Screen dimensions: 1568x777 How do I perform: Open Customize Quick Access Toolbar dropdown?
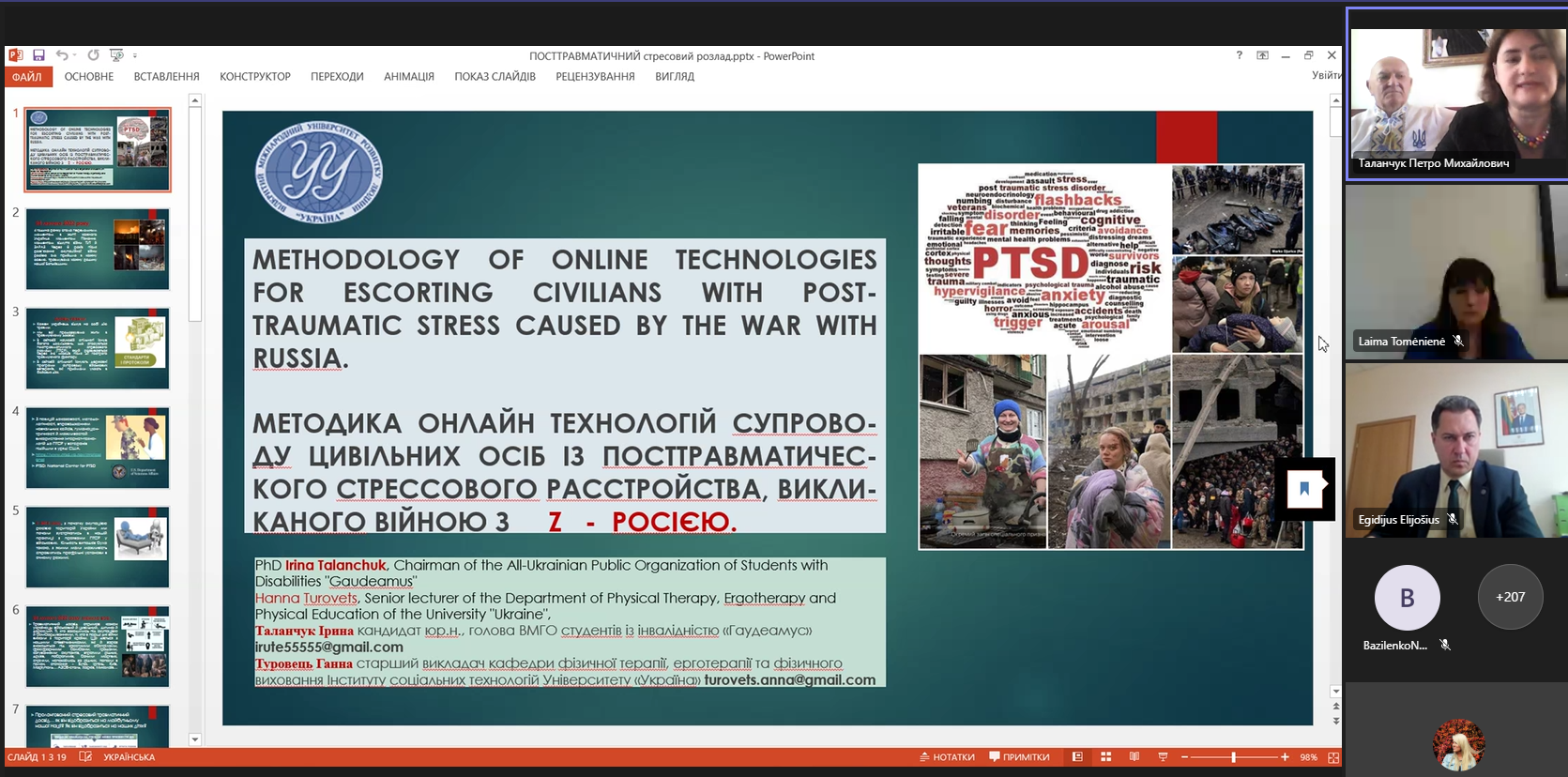point(135,55)
